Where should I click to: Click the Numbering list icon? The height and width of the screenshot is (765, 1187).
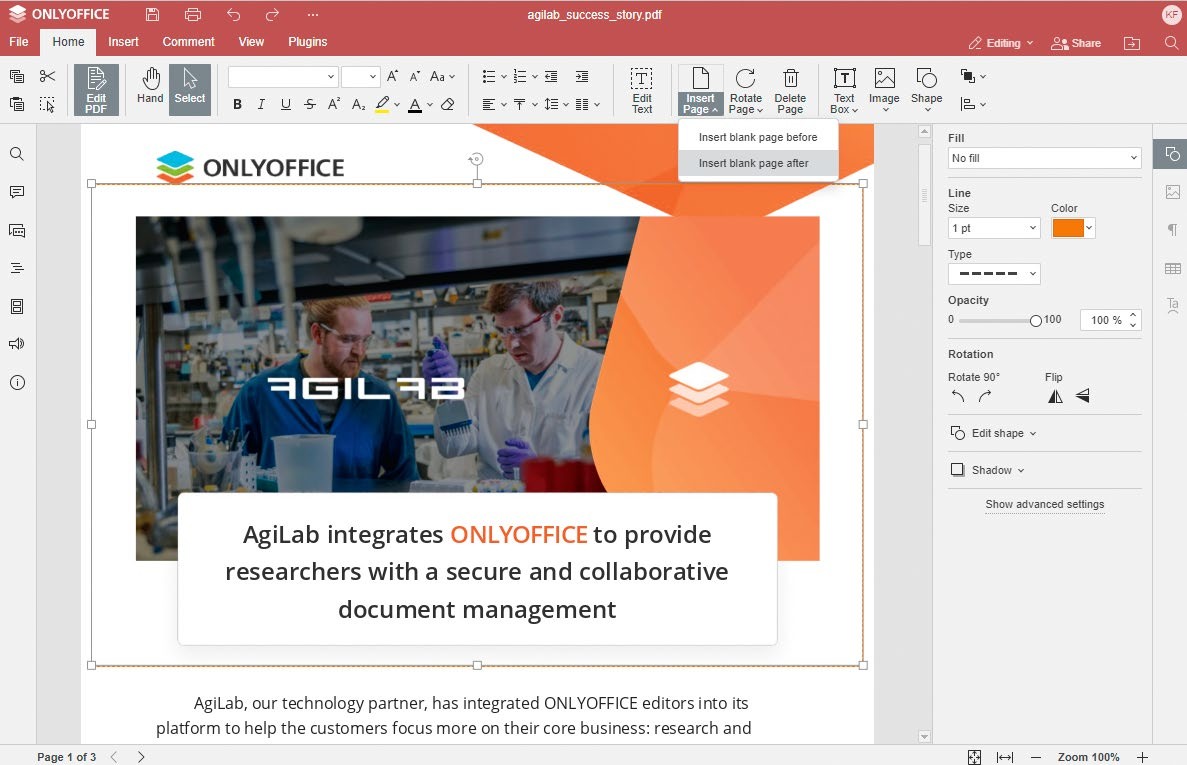tap(520, 76)
